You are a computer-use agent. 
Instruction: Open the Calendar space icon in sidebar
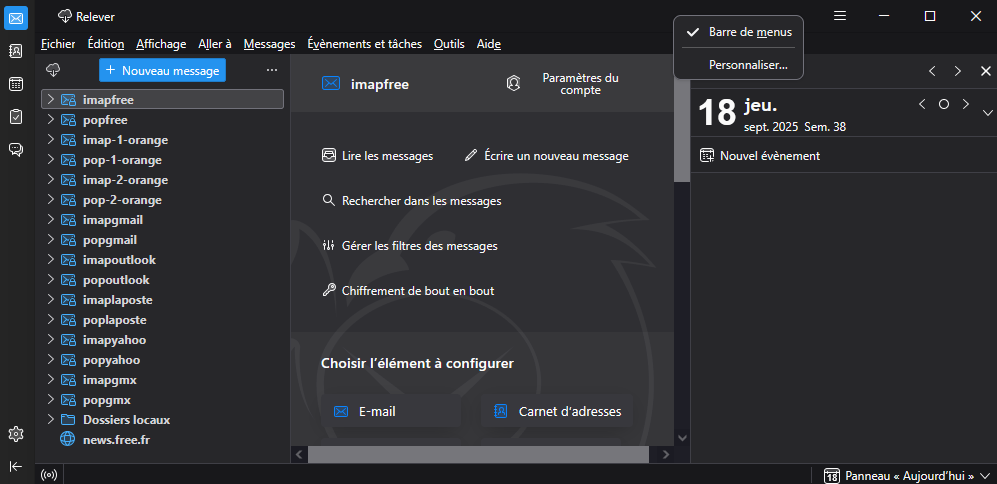pyautogui.click(x=16, y=83)
